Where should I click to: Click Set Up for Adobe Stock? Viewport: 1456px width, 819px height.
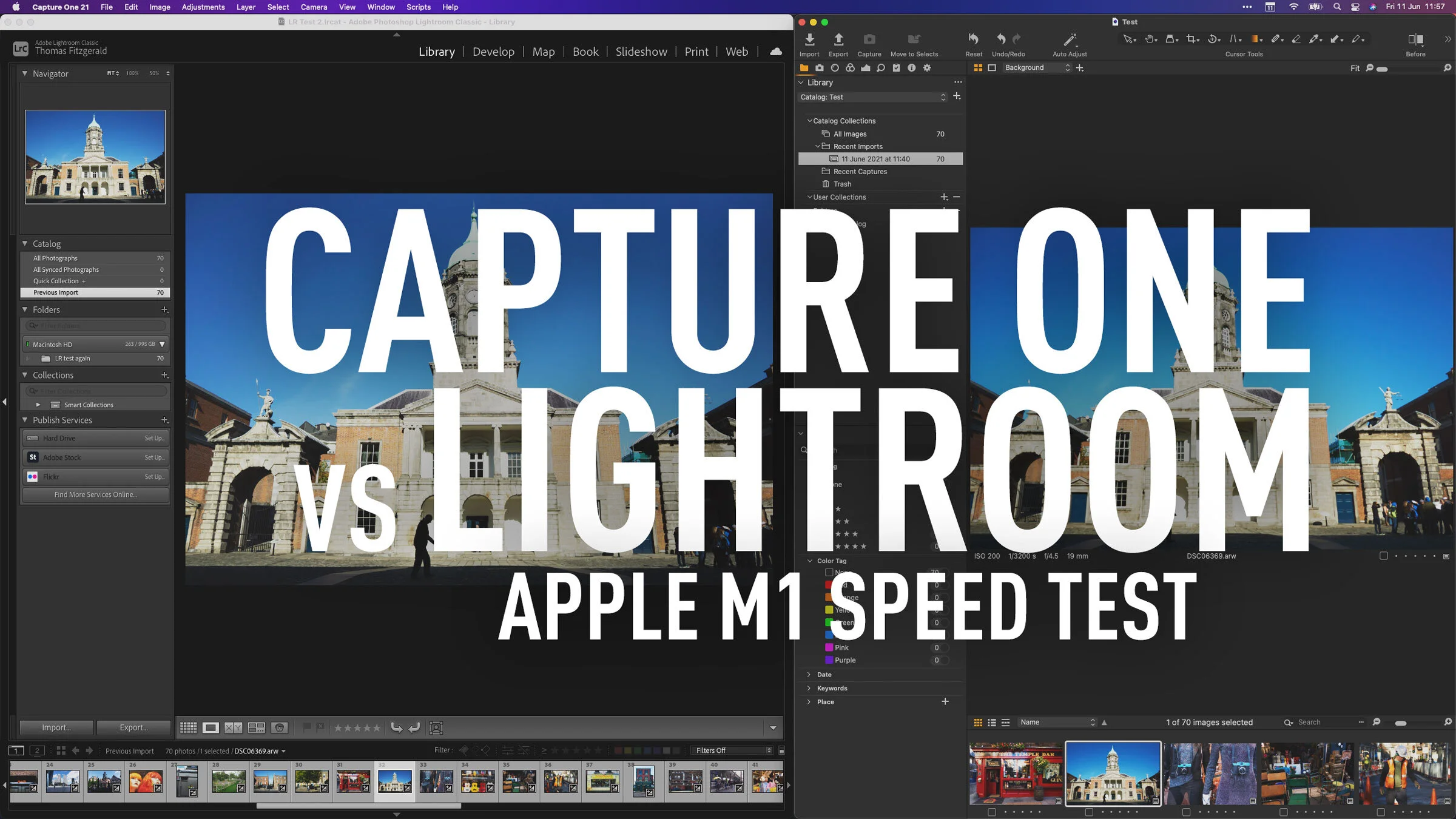pos(154,457)
